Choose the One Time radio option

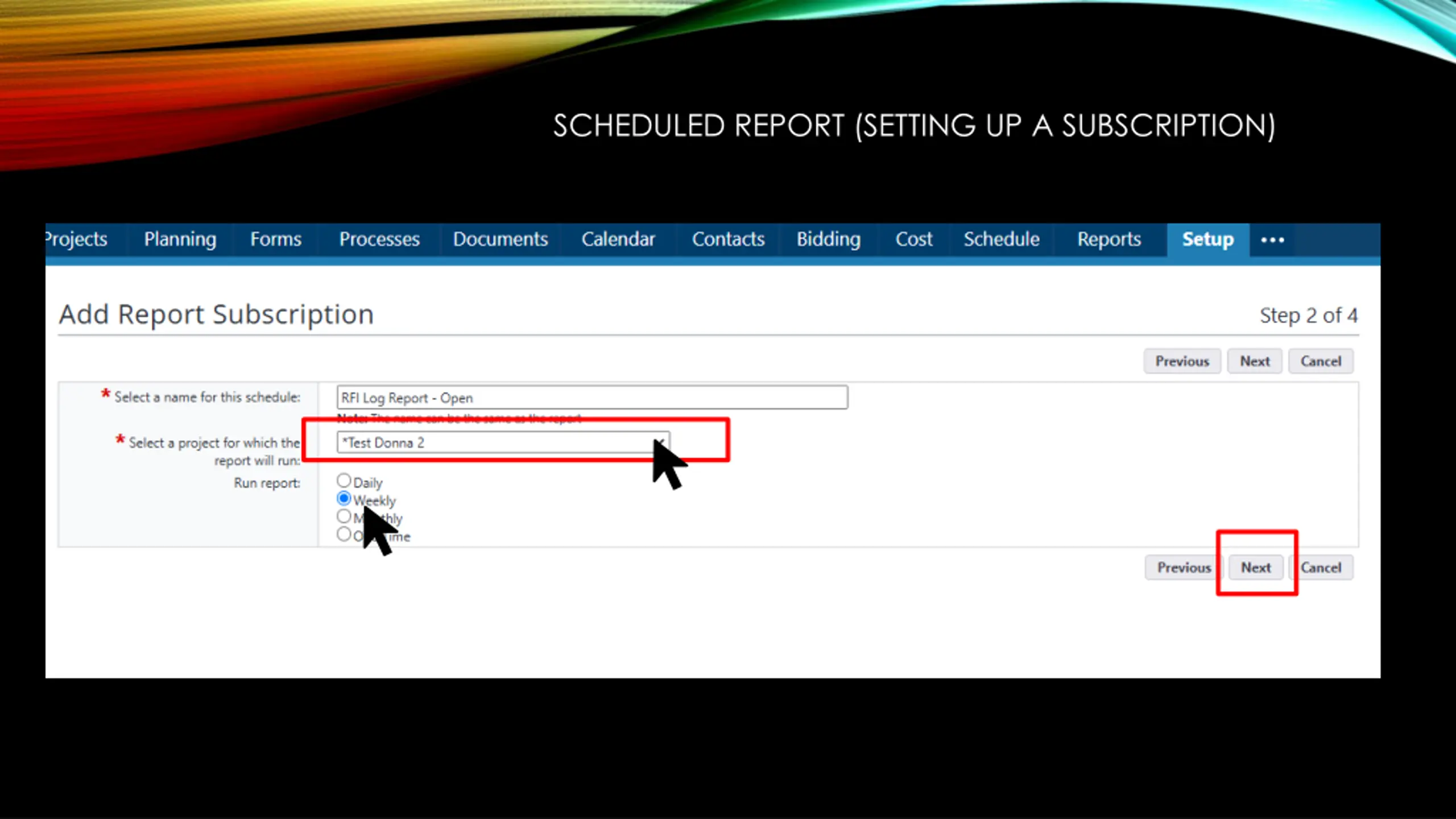click(344, 534)
